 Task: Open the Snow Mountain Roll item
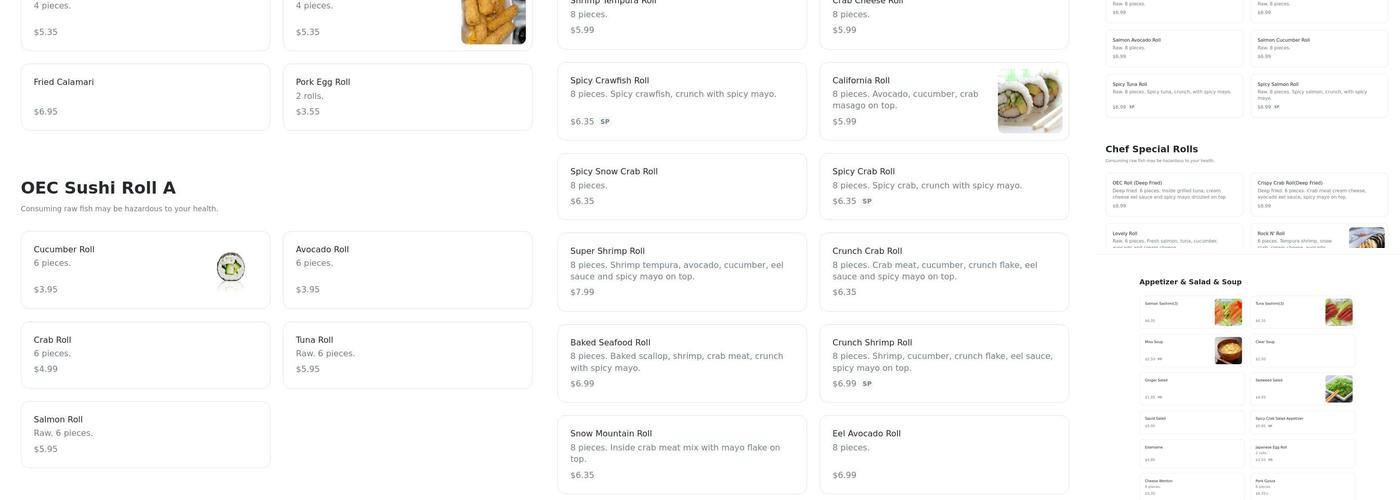pos(681,454)
